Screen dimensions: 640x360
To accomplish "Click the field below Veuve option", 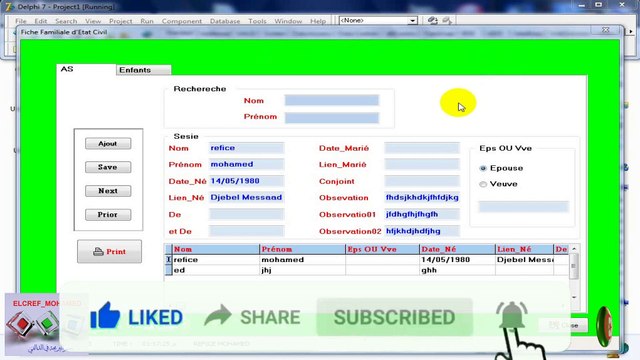I will pyautogui.click(x=523, y=207).
